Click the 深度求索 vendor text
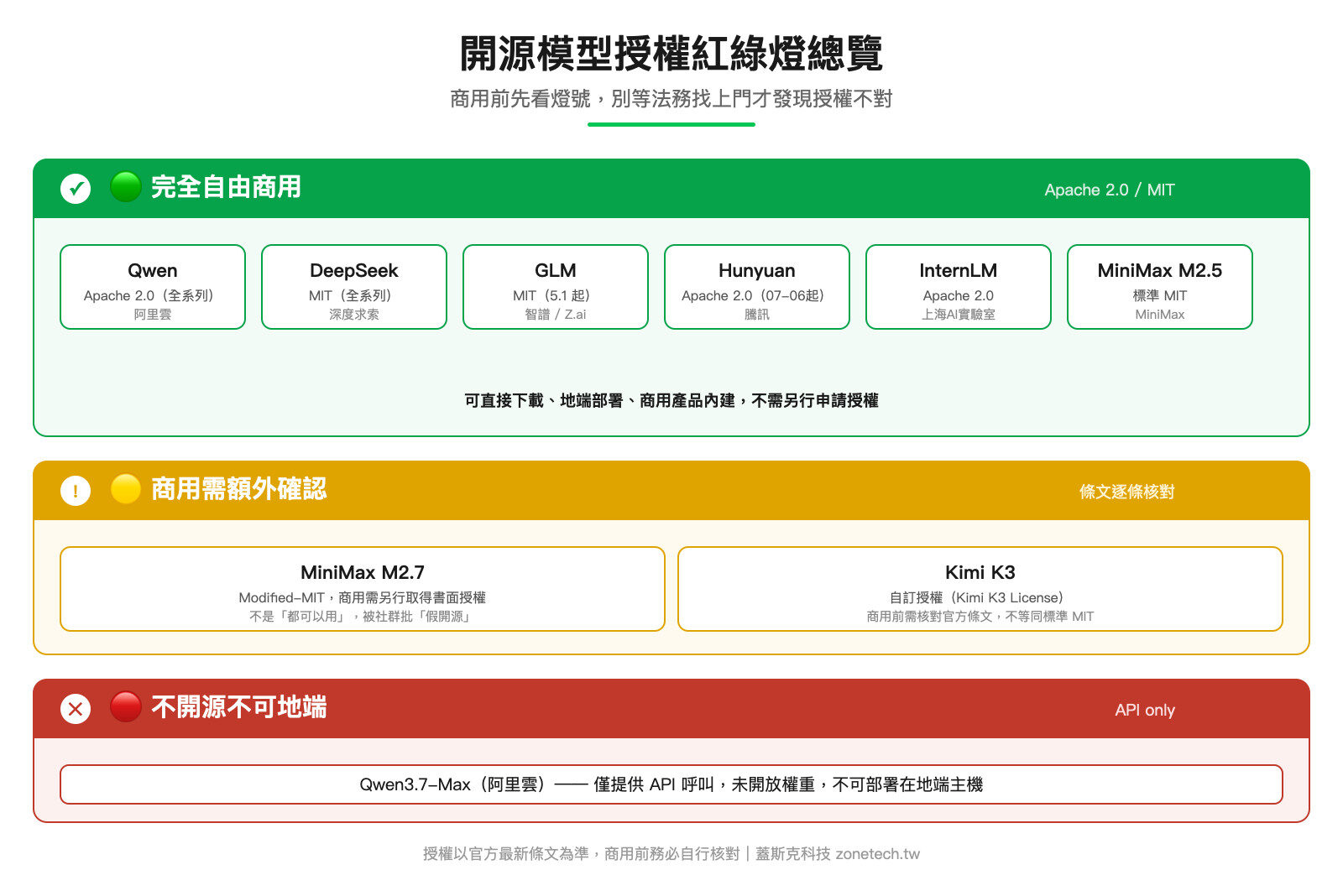Viewport: 1343px width, 896px height. 354,315
